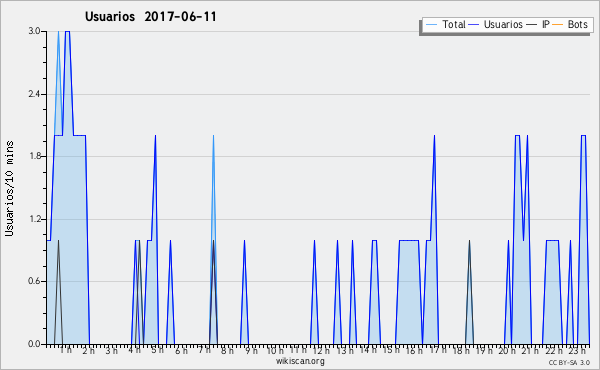This screenshot has width=600, height=370.
Task: Click the '17 h' x-axis label
Action: 438,350
